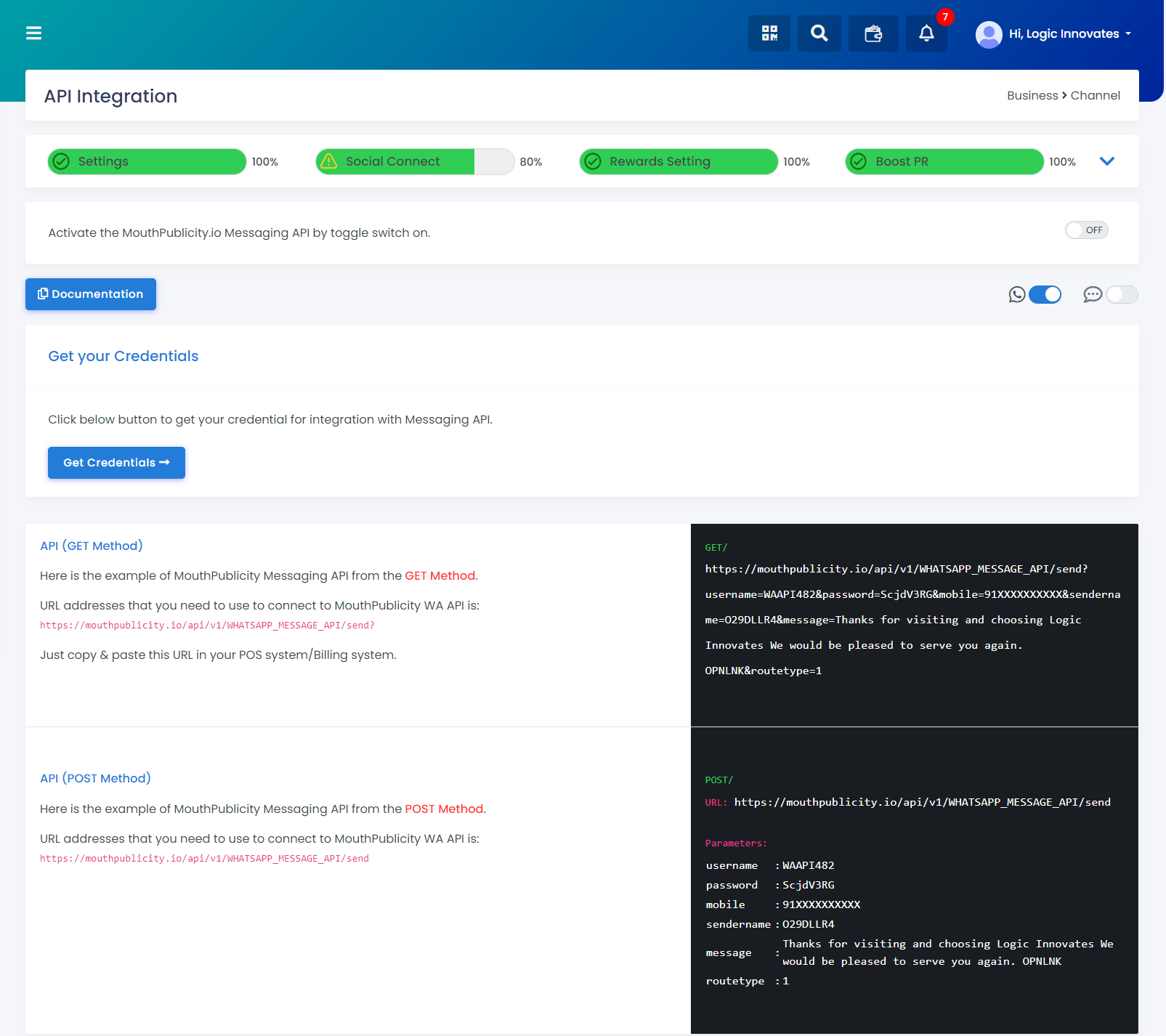The image size is (1166, 1036).
Task: Click the GET request URL in code panel
Action: tap(912, 620)
